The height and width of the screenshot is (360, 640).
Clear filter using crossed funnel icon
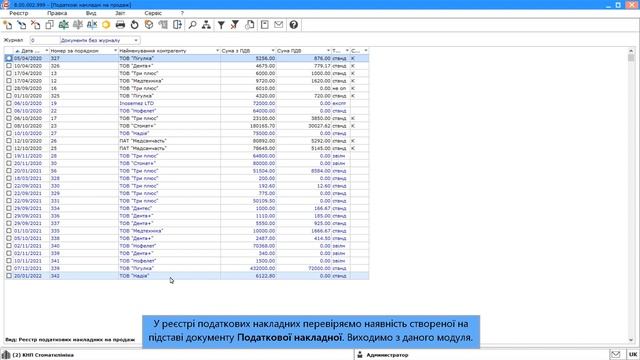click(235, 25)
